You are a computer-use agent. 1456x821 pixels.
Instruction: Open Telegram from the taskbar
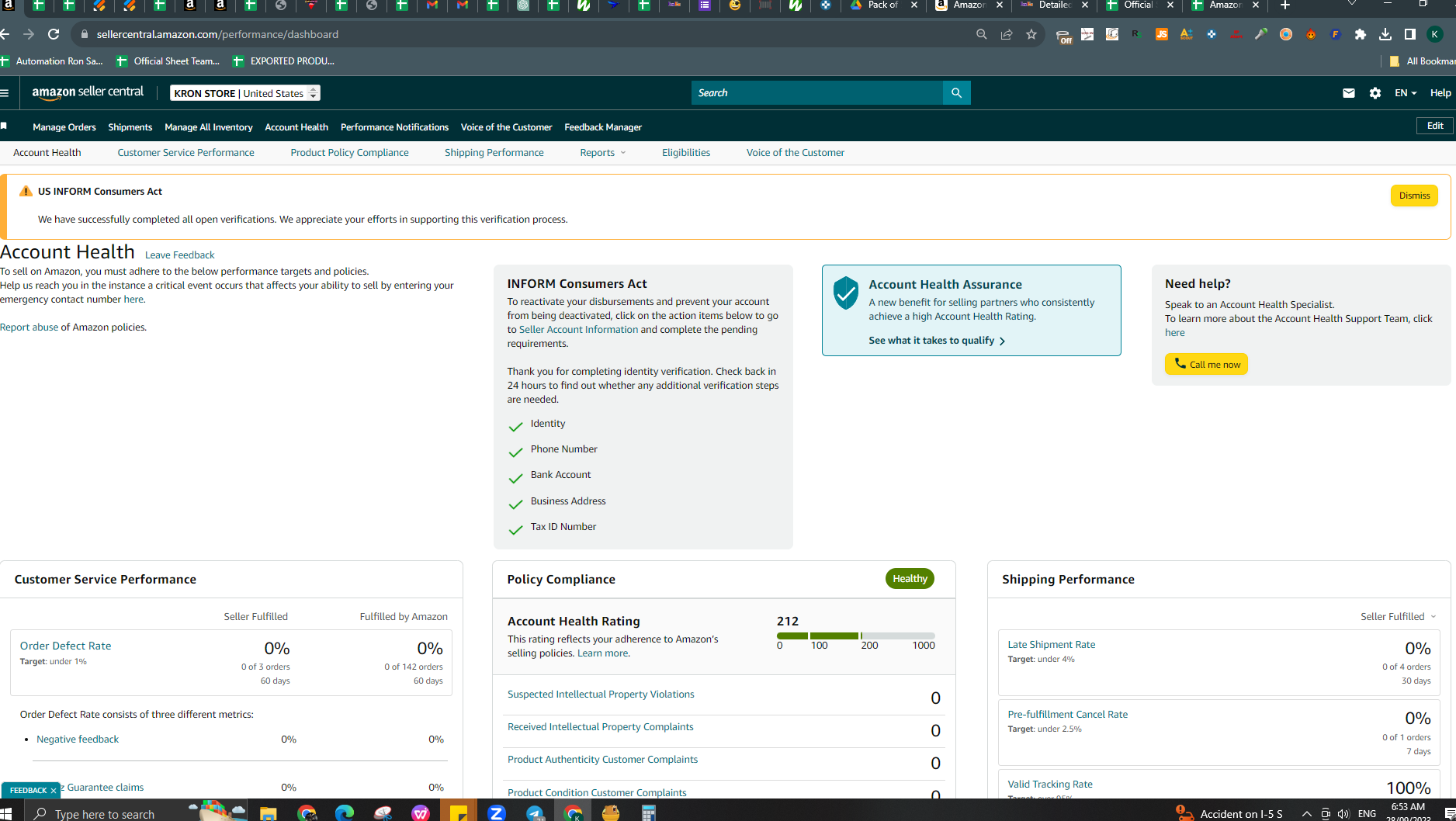tap(535, 812)
